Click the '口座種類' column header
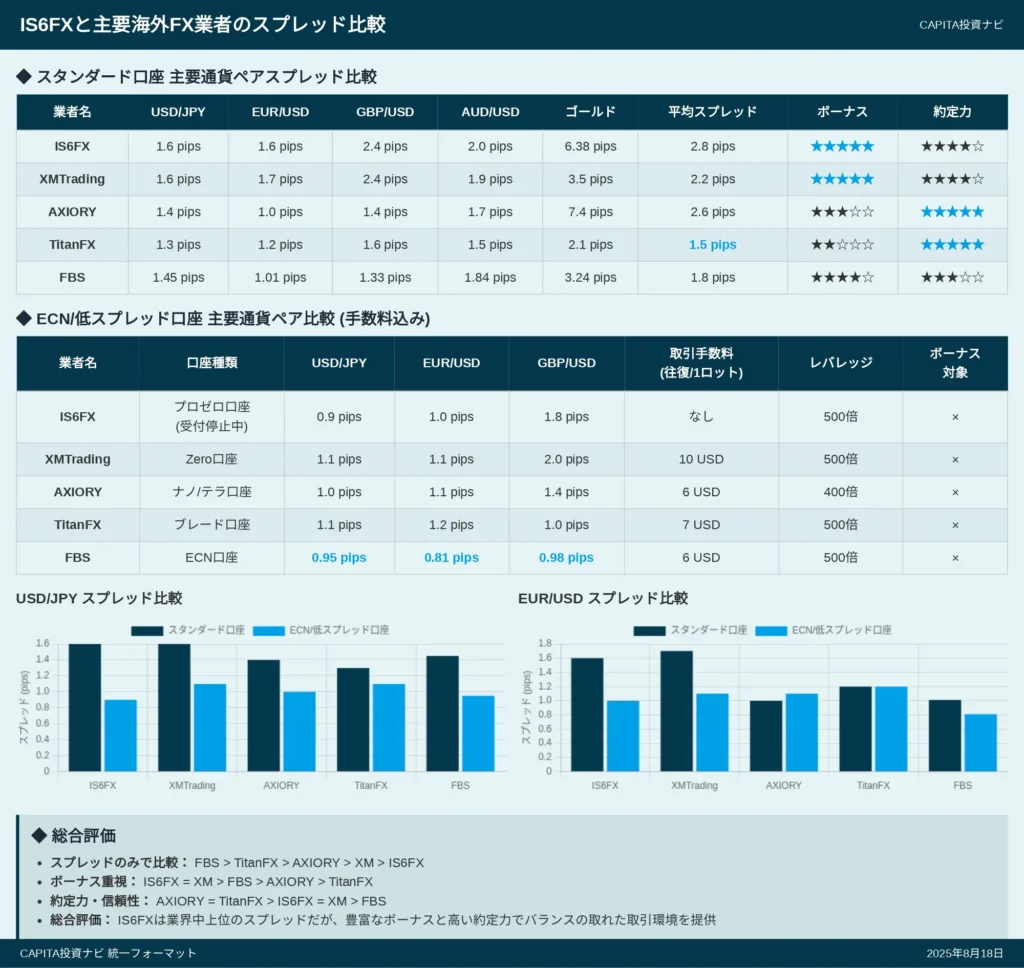Image resolution: width=1024 pixels, height=968 pixels. (212, 363)
